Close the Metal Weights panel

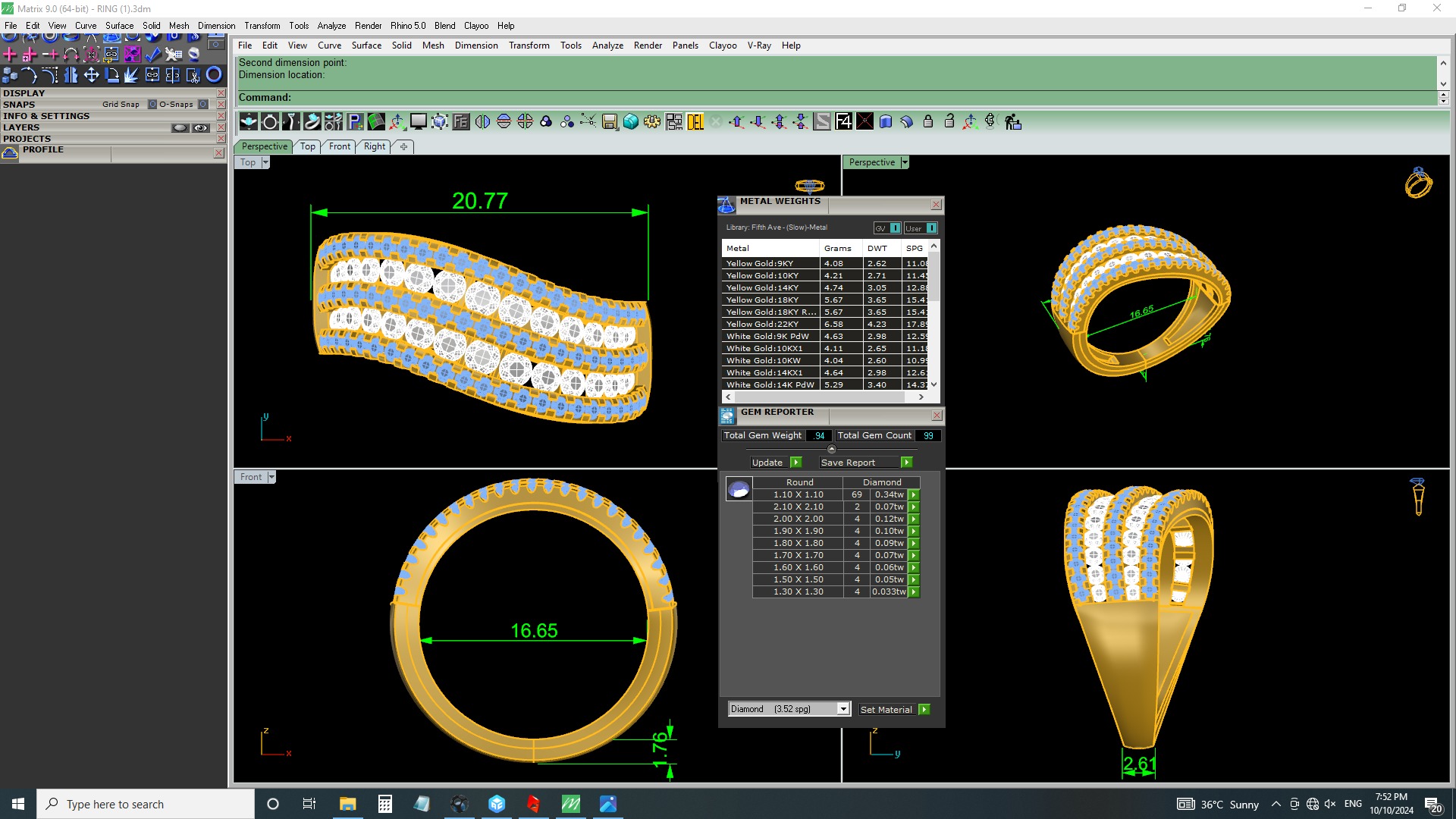(x=937, y=205)
